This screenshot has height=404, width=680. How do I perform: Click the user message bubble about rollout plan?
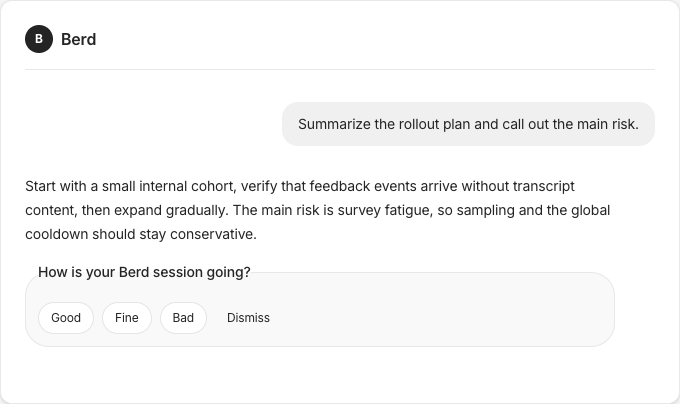[x=468, y=124]
